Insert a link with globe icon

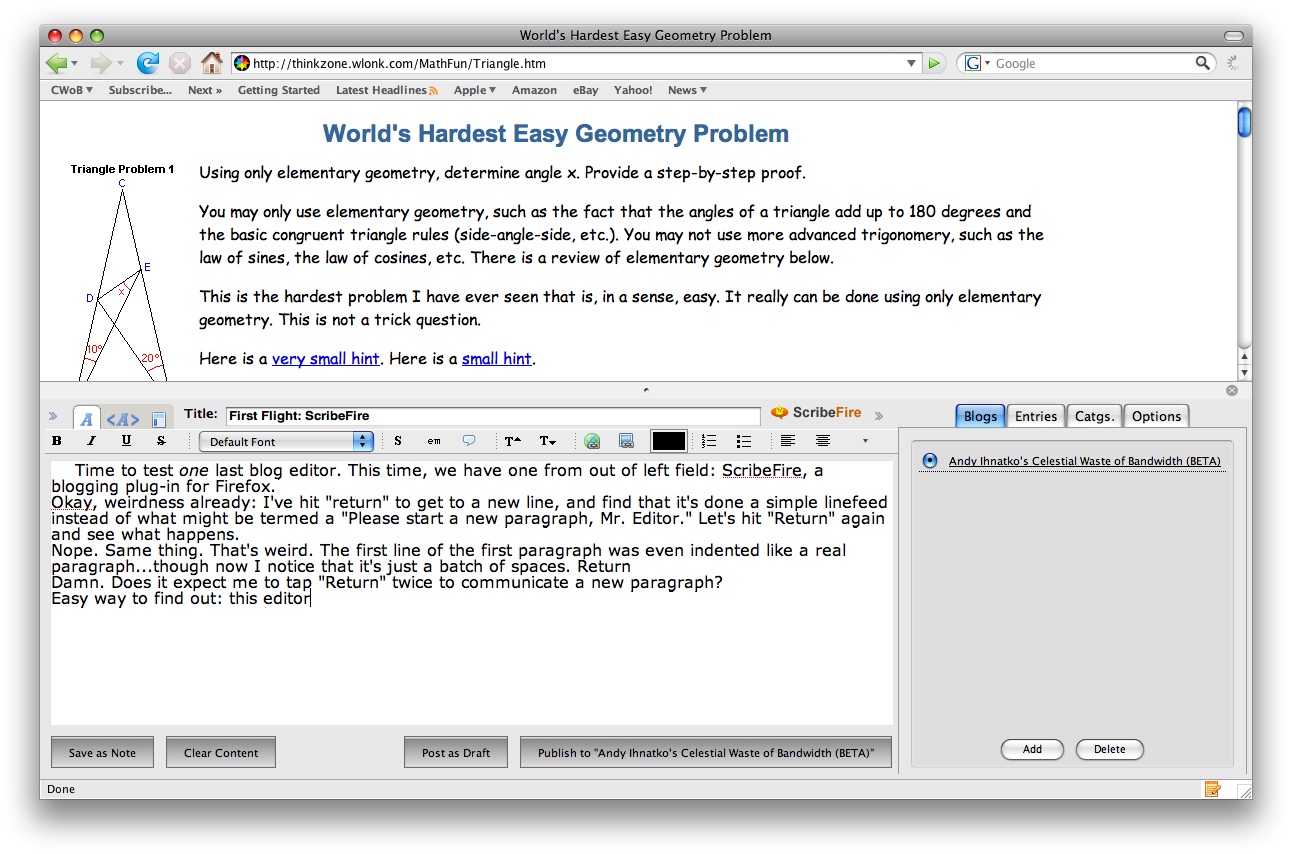click(x=592, y=441)
